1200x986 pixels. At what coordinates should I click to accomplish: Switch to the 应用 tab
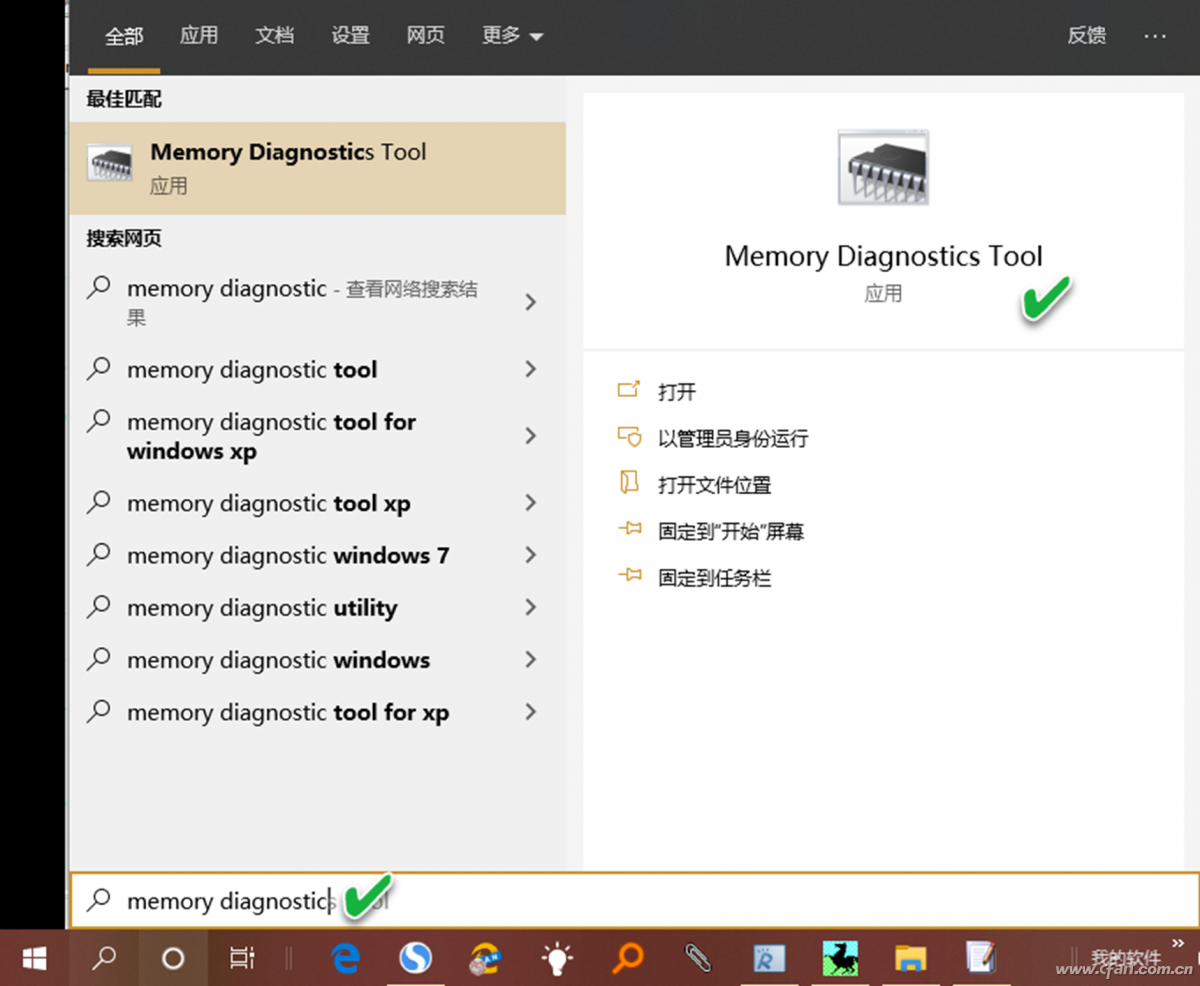(199, 35)
